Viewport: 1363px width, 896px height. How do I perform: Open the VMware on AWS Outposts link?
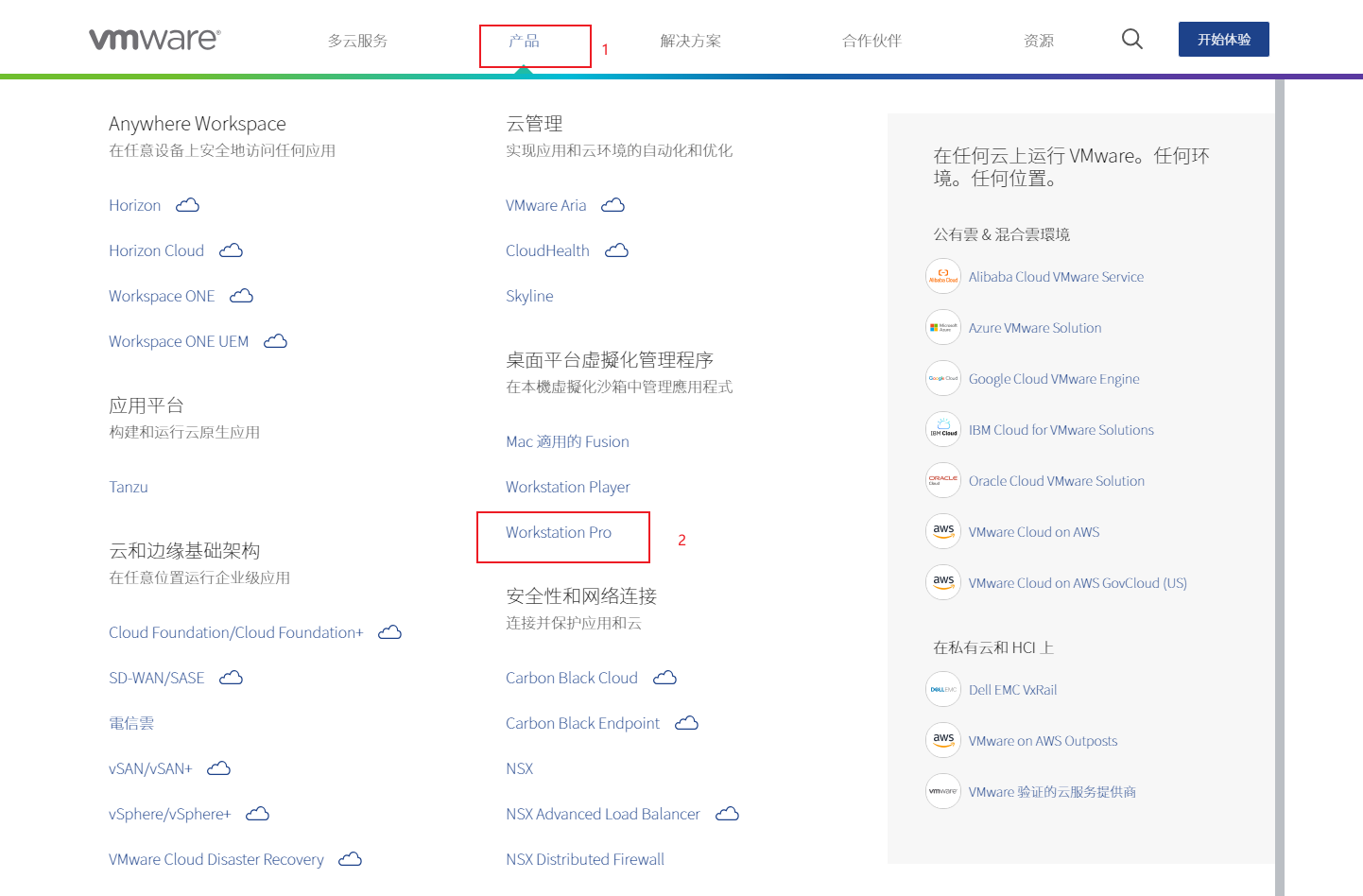tap(1043, 741)
